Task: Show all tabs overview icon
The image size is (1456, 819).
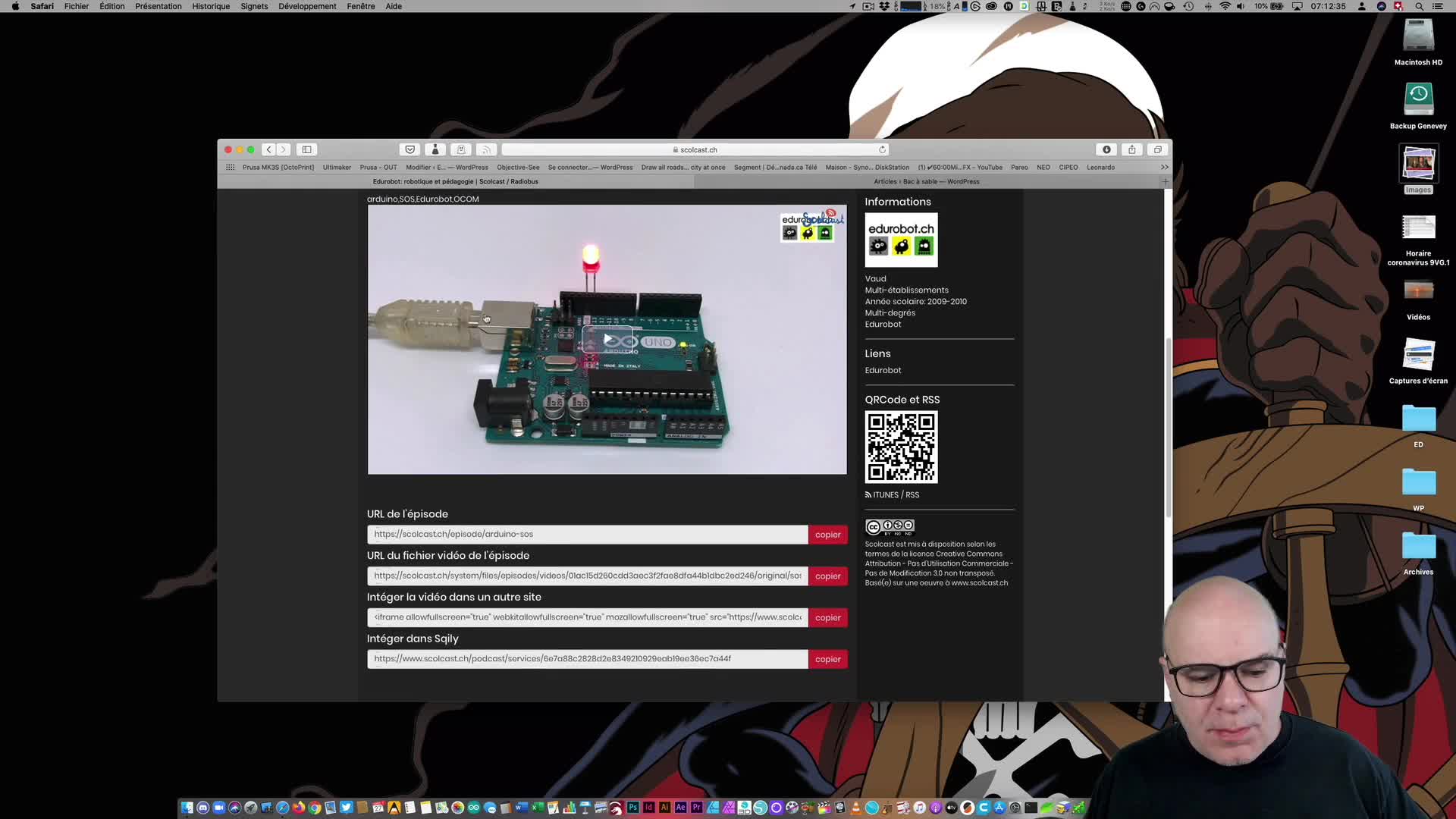Action: pos(1157,149)
